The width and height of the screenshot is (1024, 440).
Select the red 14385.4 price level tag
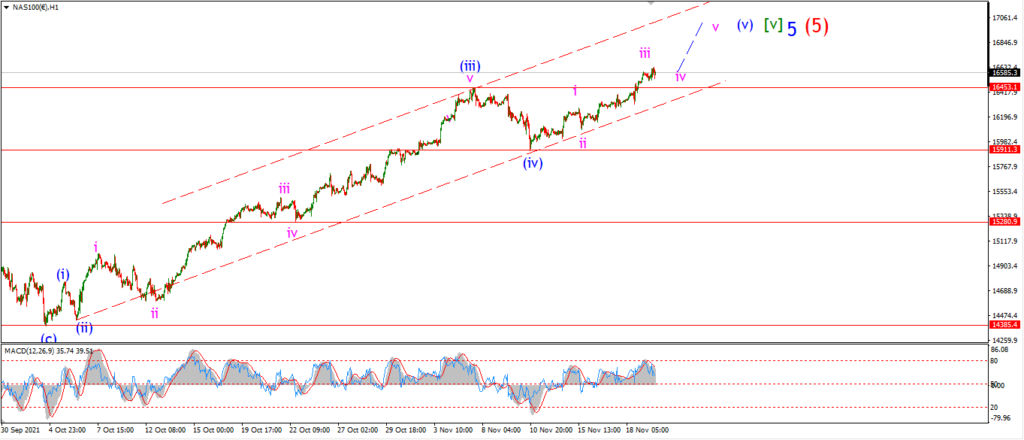[1006, 324]
